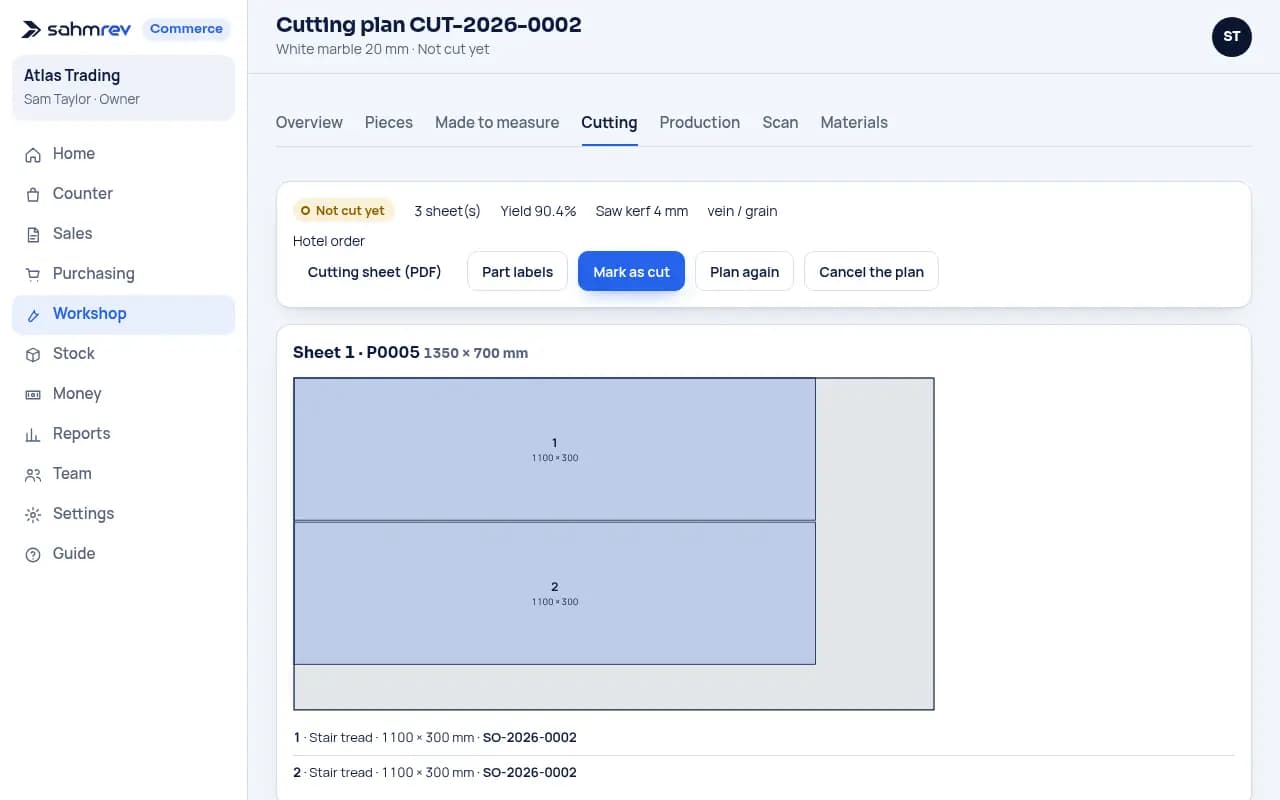Click the Home house icon
1280x800 pixels.
[33, 154]
